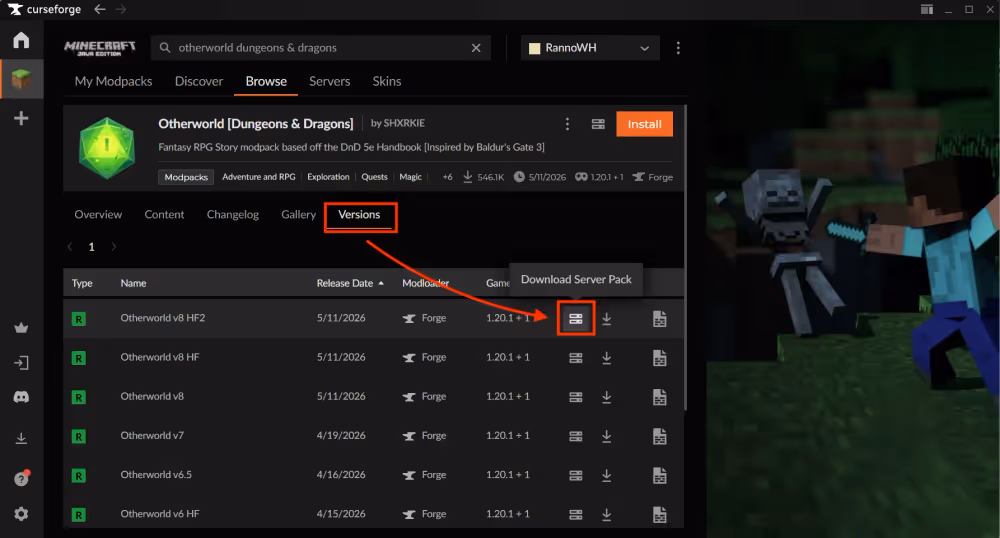Click page number 1 in pagination
The image size is (1000, 538).
pos(91,247)
